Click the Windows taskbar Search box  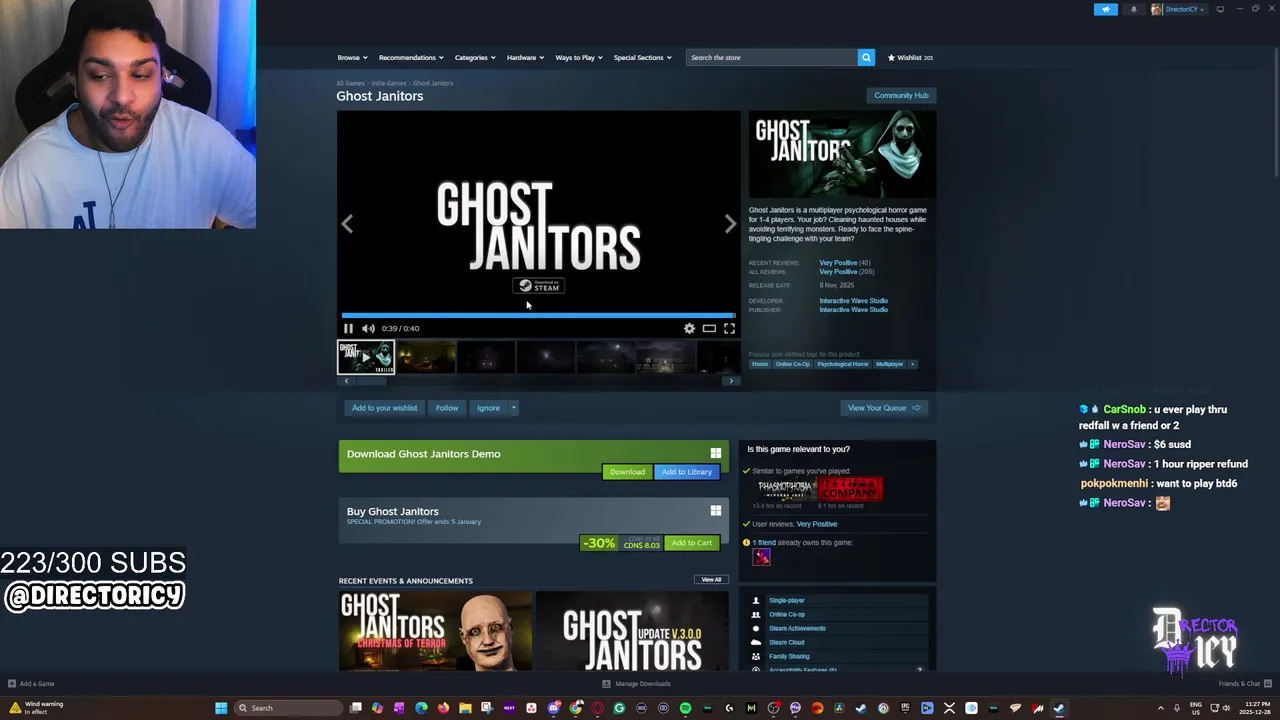(286, 708)
